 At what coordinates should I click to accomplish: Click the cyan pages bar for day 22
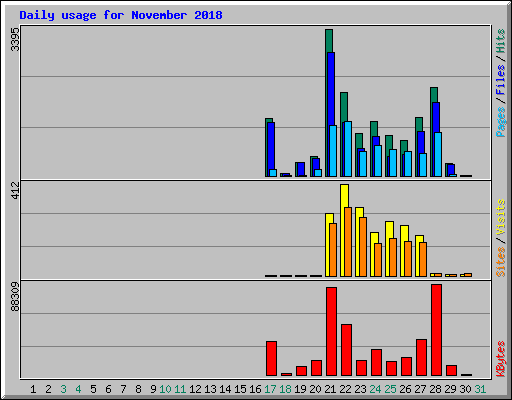348,149
